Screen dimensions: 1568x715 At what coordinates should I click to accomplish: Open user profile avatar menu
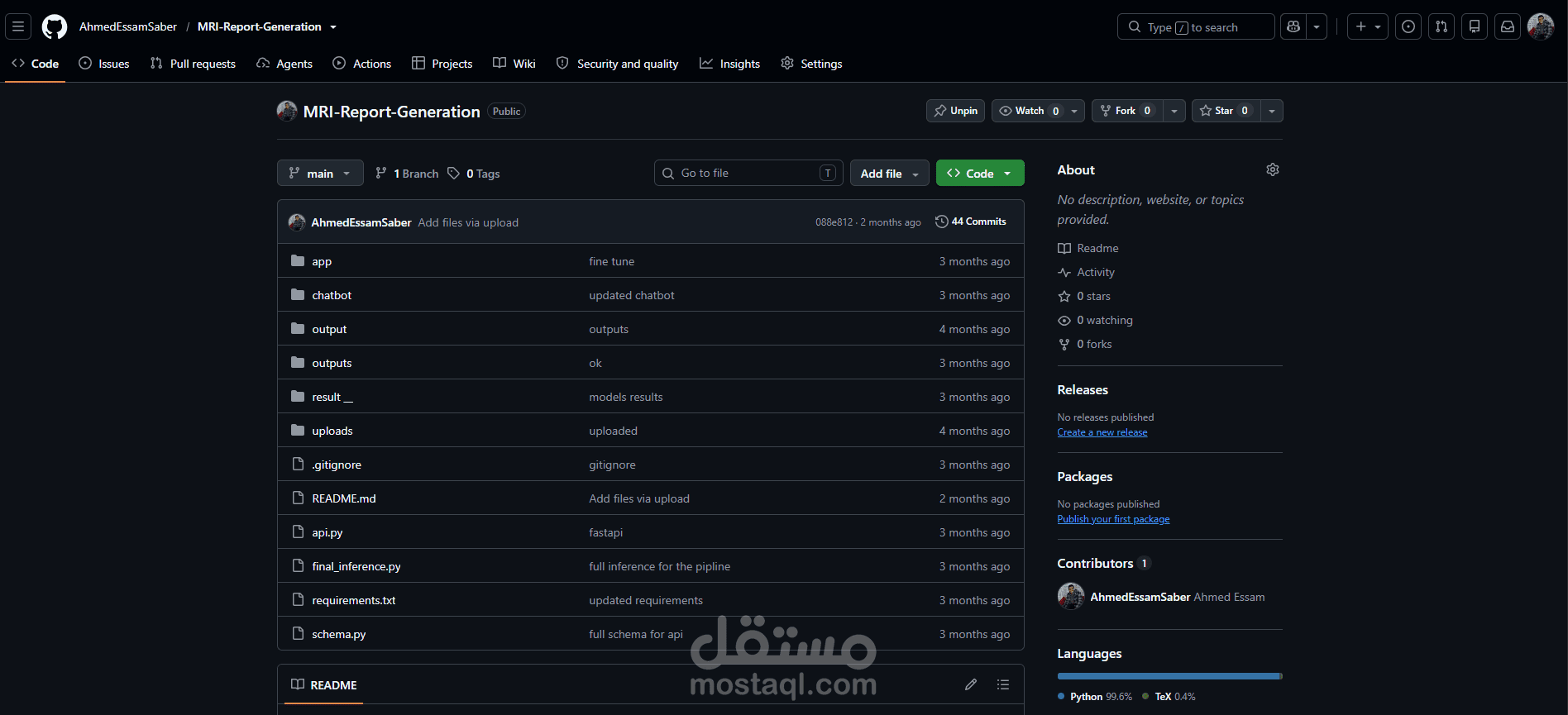click(1541, 26)
